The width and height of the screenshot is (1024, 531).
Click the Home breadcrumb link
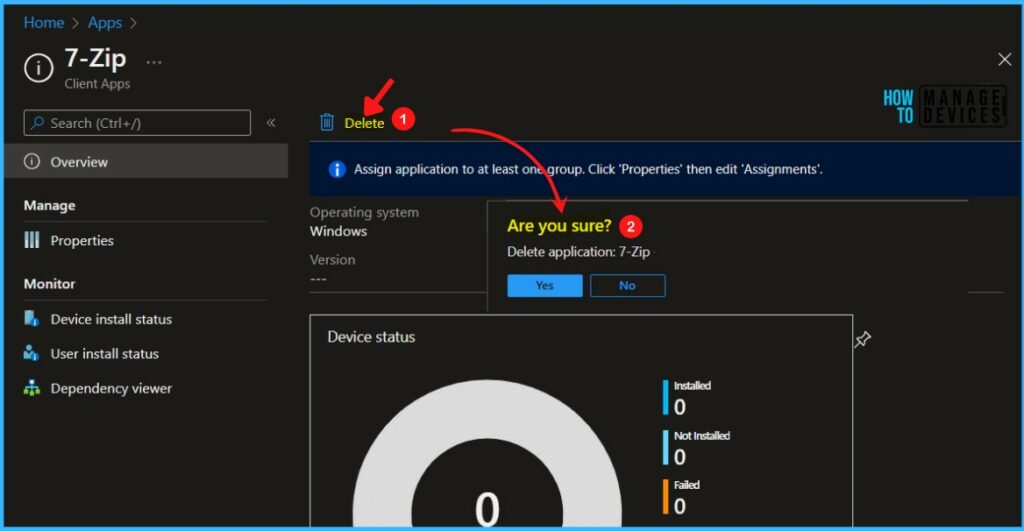(x=44, y=23)
